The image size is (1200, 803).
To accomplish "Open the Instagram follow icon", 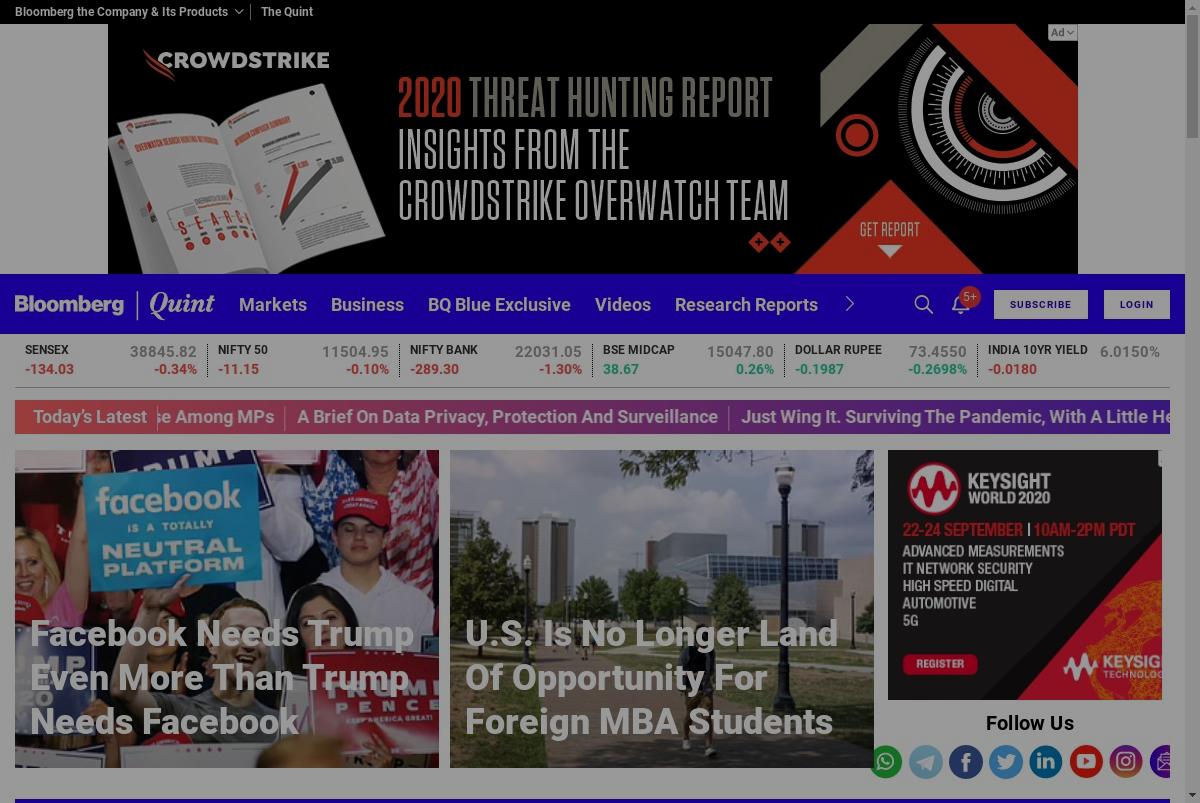I will (x=1125, y=762).
